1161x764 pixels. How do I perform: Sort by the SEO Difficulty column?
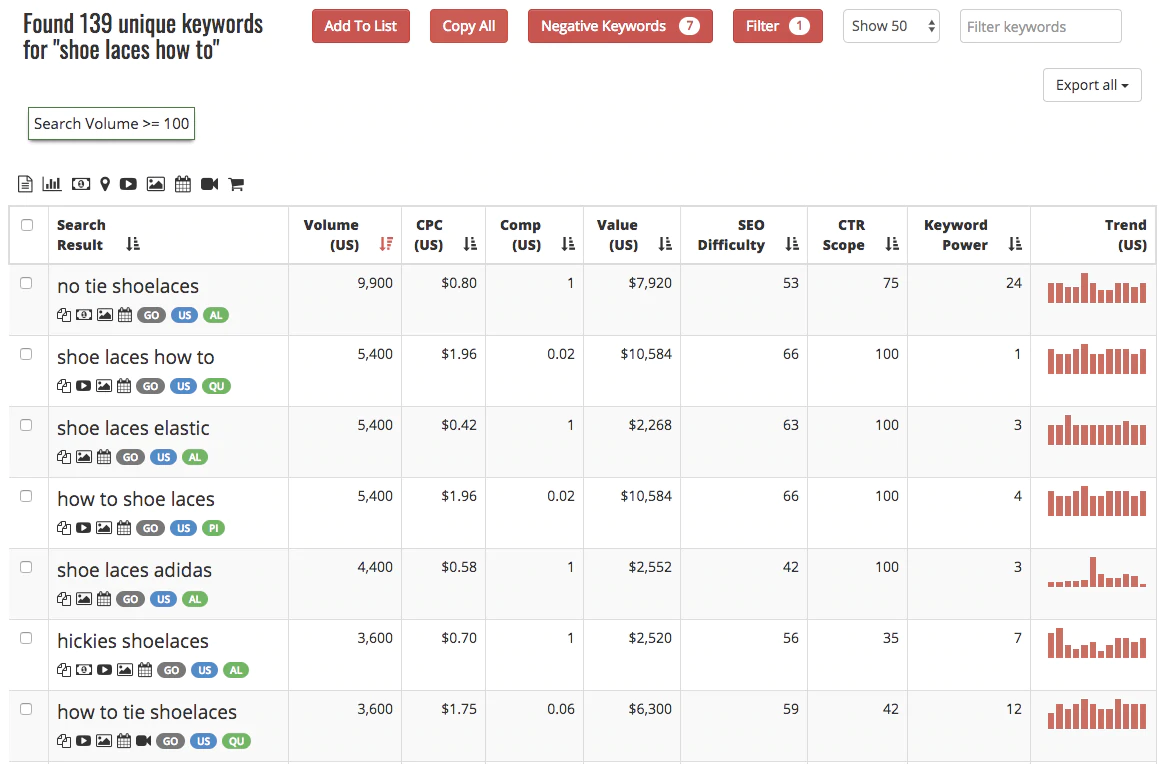[792, 245]
